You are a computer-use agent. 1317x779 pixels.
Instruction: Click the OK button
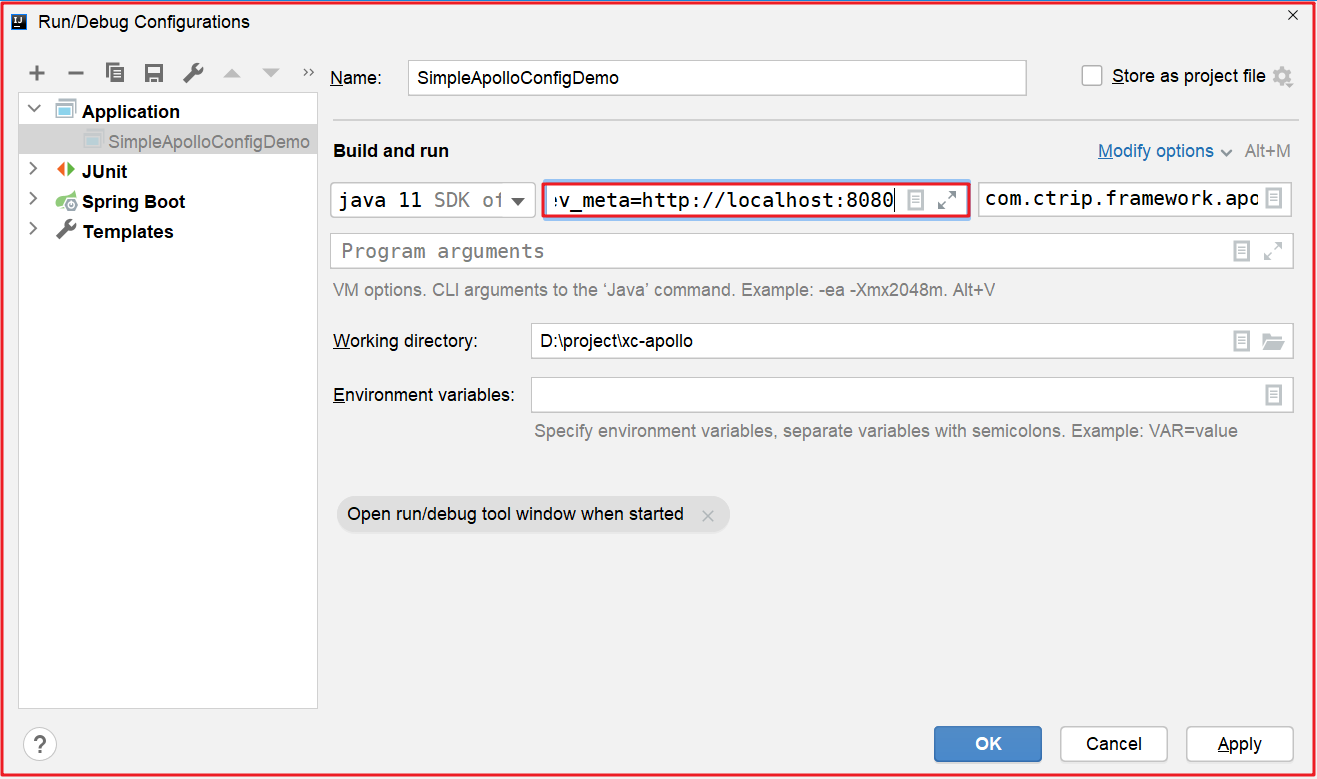point(987,743)
